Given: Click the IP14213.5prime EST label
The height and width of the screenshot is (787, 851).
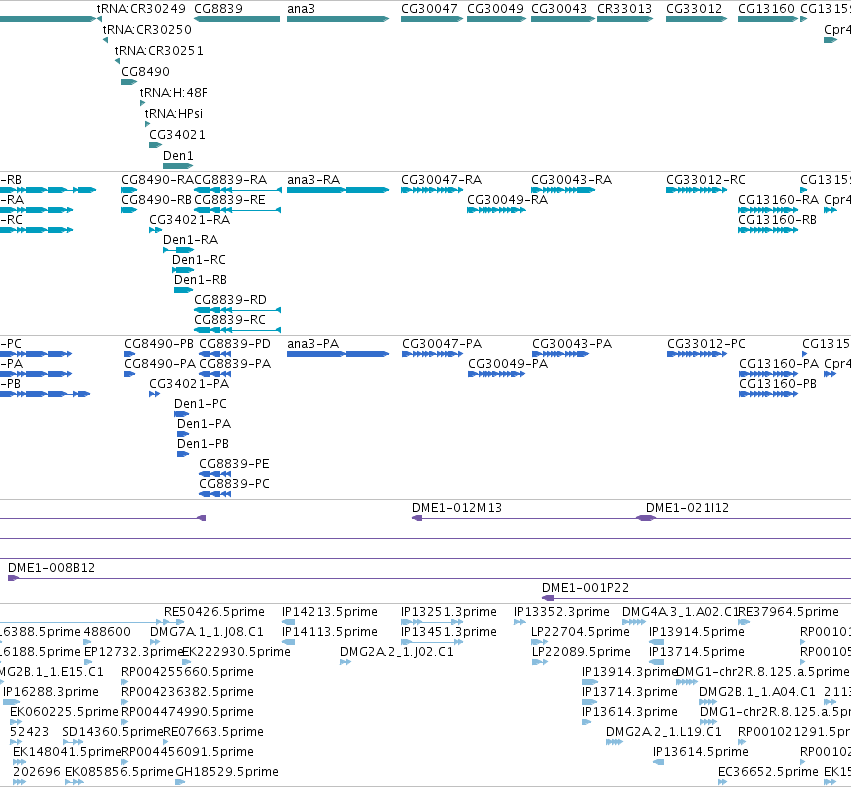Looking at the screenshot, I should pyautogui.click(x=329, y=612).
